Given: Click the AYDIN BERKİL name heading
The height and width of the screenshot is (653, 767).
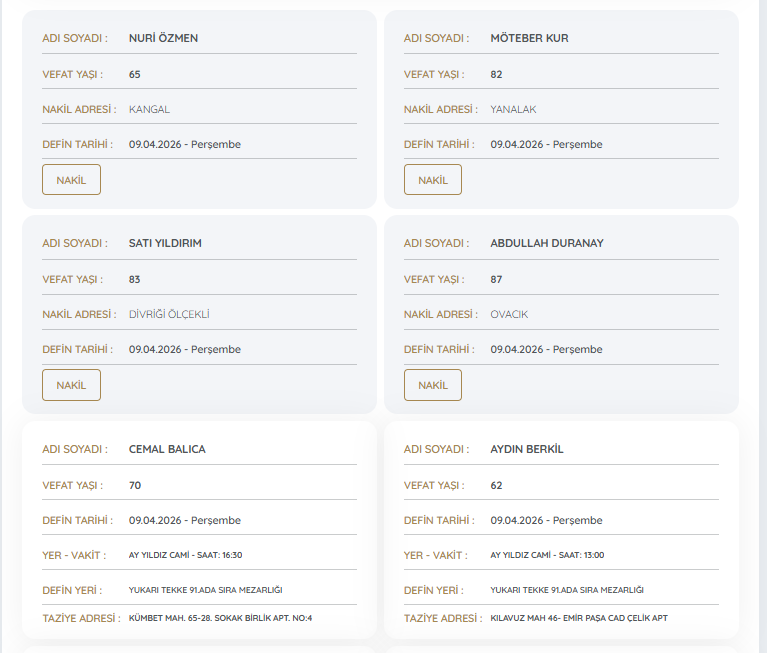Looking at the screenshot, I should click(x=527, y=449).
